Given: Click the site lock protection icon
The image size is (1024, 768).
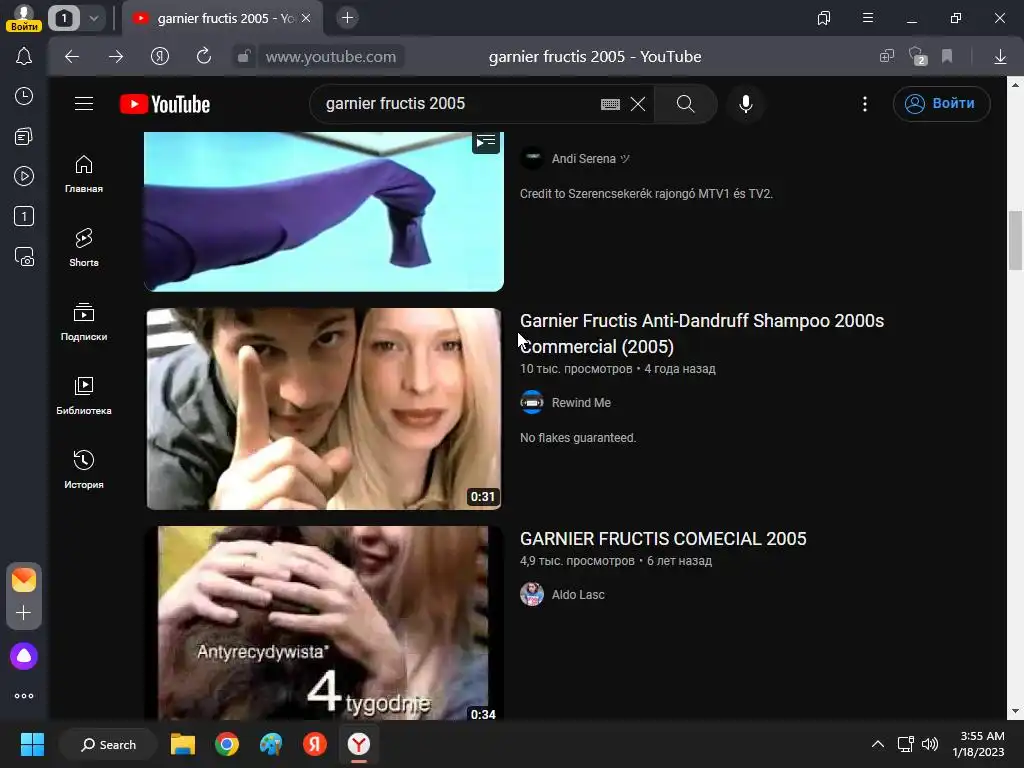Looking at the screenshot, I should click(x=244, y=57).
